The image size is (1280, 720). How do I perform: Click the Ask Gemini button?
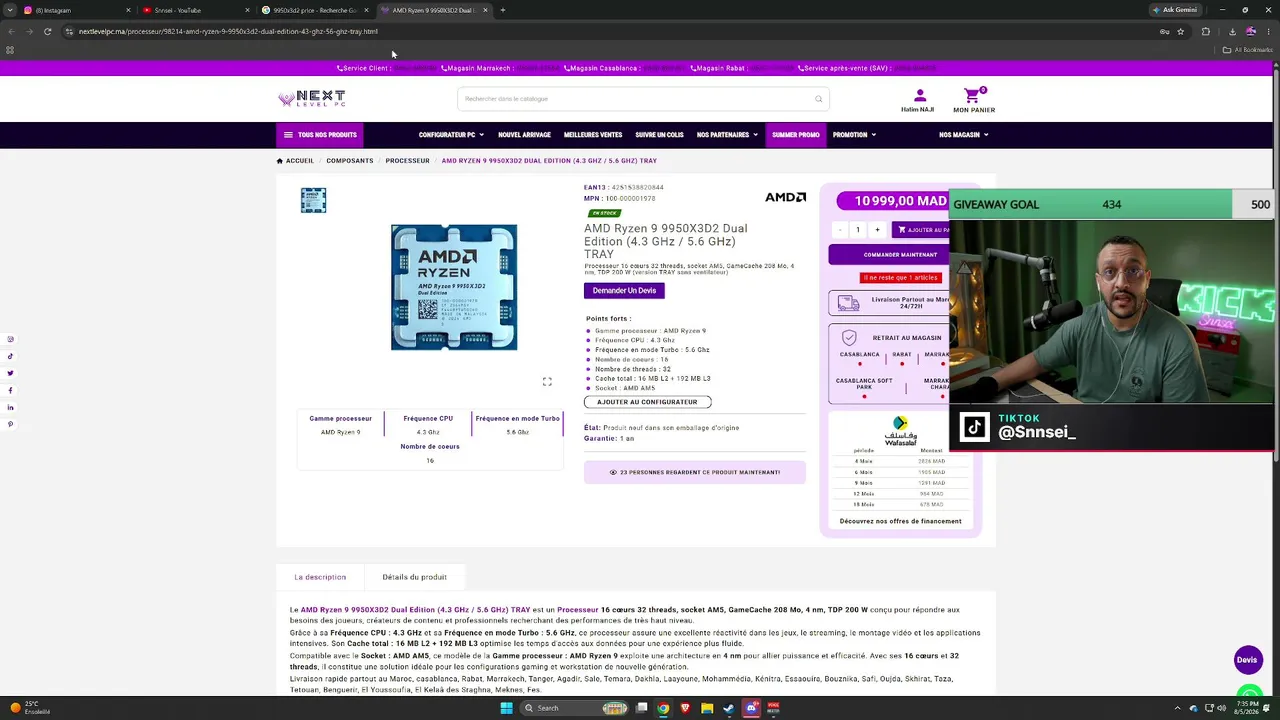1175,10
